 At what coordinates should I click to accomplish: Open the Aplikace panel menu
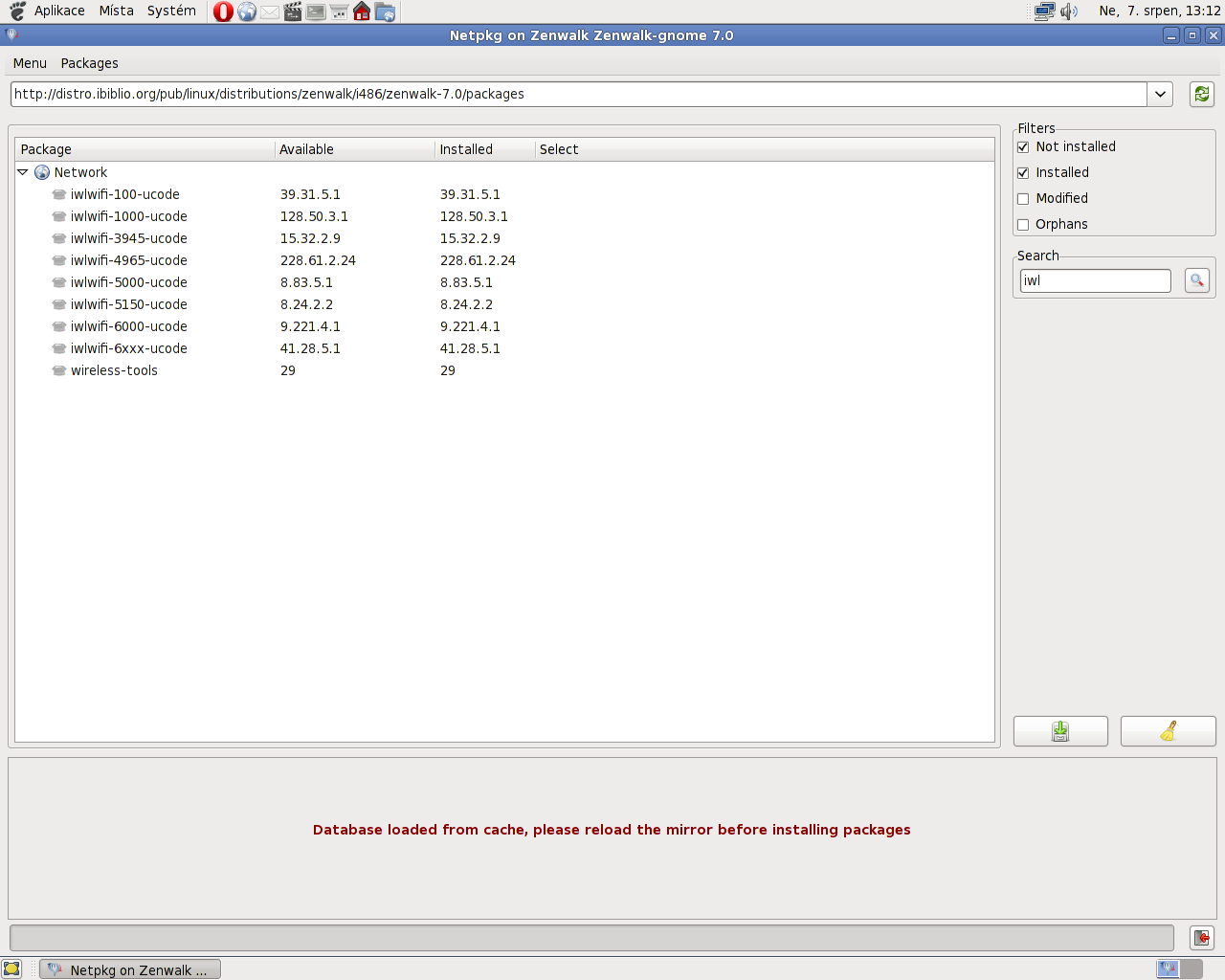(59, 11)
